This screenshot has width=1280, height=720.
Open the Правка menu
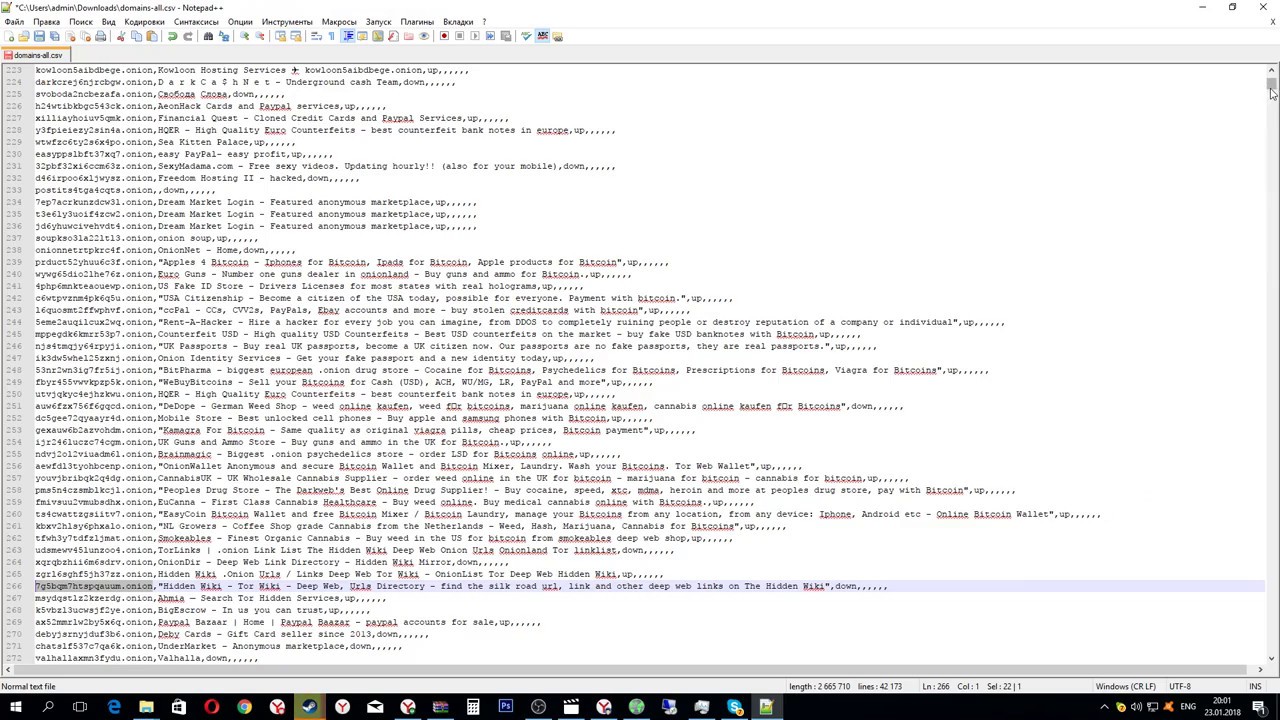[46, 22]
